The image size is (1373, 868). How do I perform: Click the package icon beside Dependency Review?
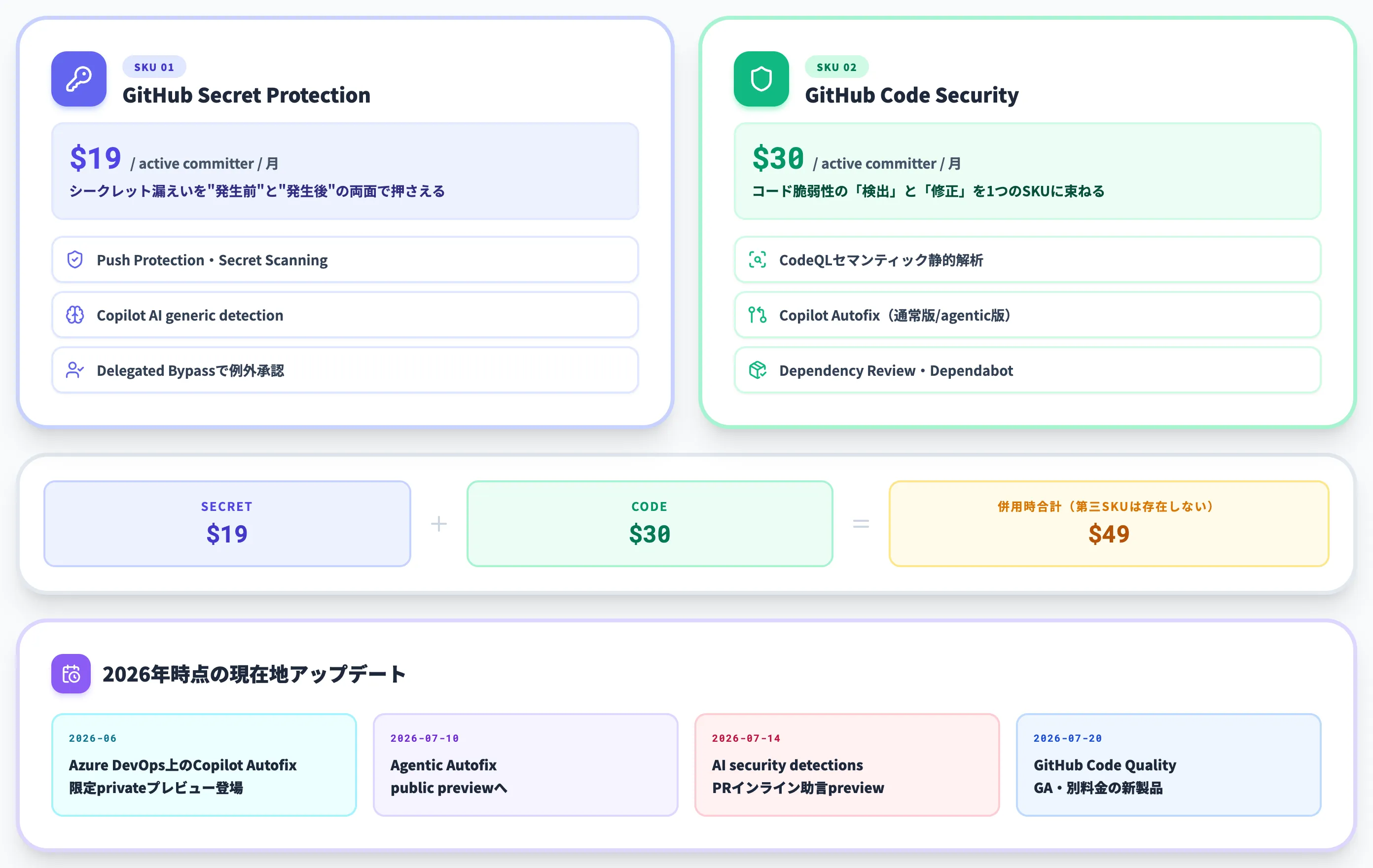pyautogui.click(x=757, y=370)
